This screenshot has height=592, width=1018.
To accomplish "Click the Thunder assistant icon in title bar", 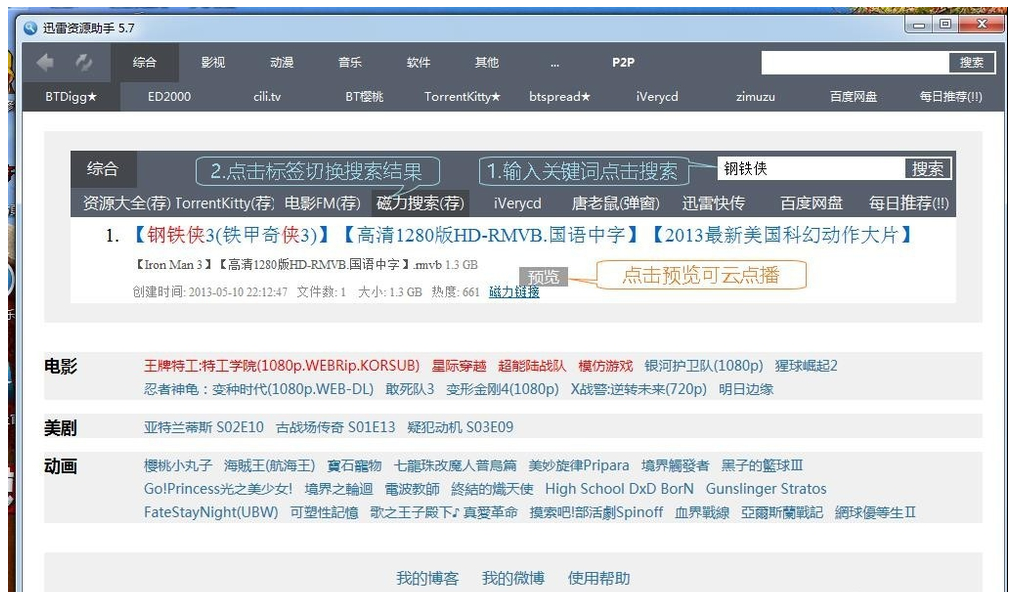I will (30, 27).
